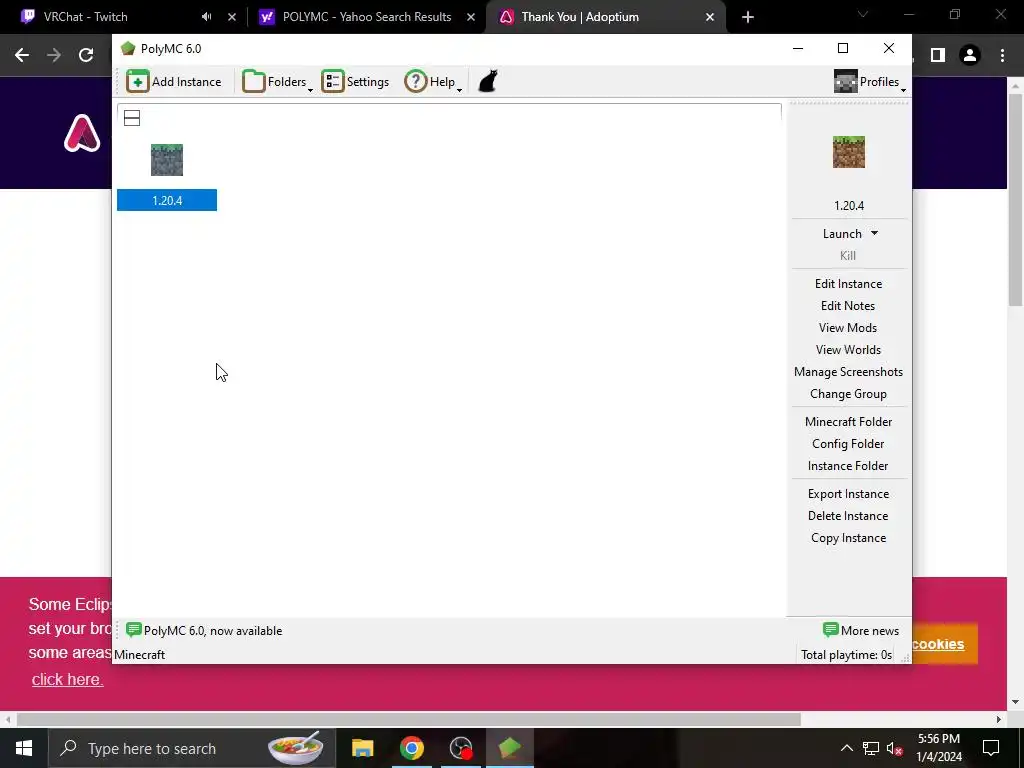Expand the Launch dropdown arrow

(874, 233)
